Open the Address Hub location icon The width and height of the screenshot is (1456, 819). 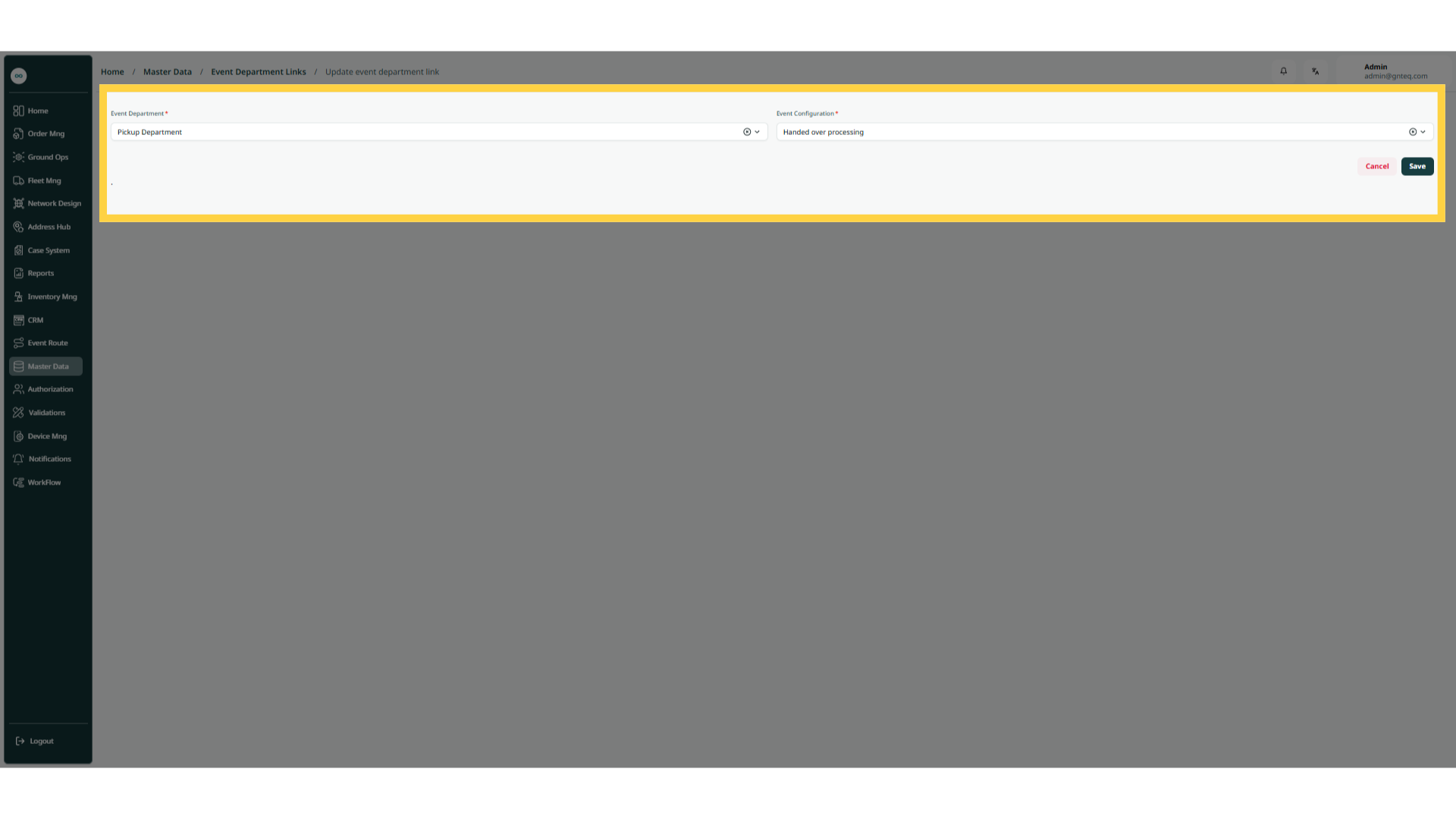click(x=18, y=227)
